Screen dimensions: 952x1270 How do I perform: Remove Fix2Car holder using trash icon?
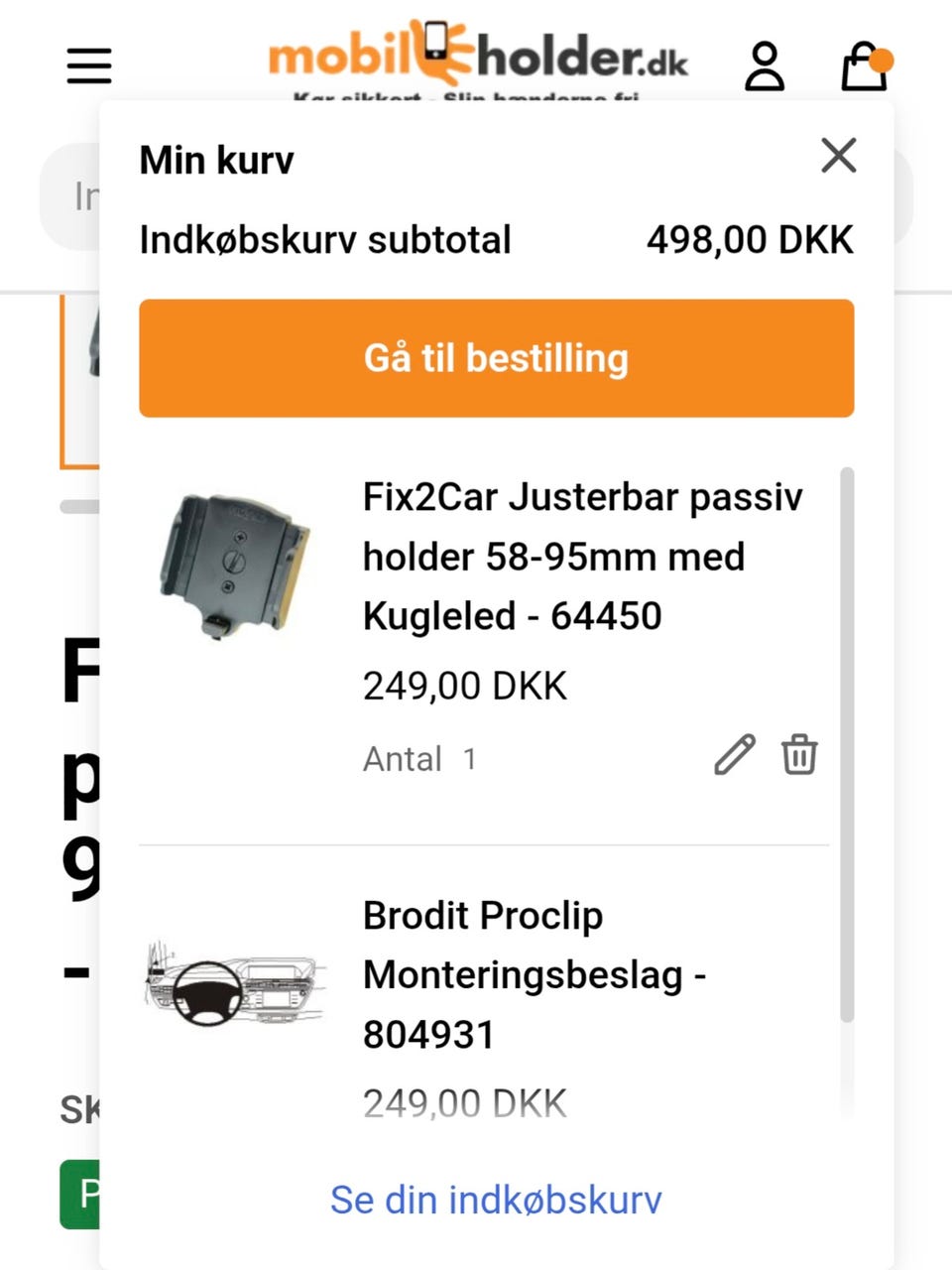(x=798, y=756)
